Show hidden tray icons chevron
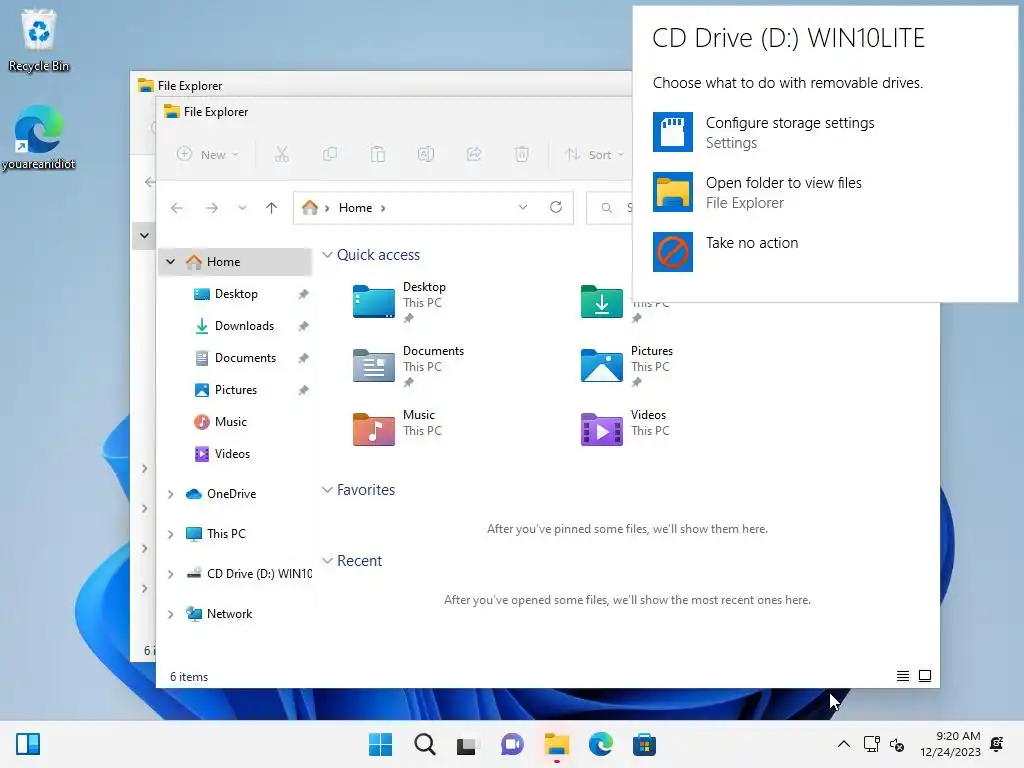This screenshot has height=768, width=1024. (844, 744)
